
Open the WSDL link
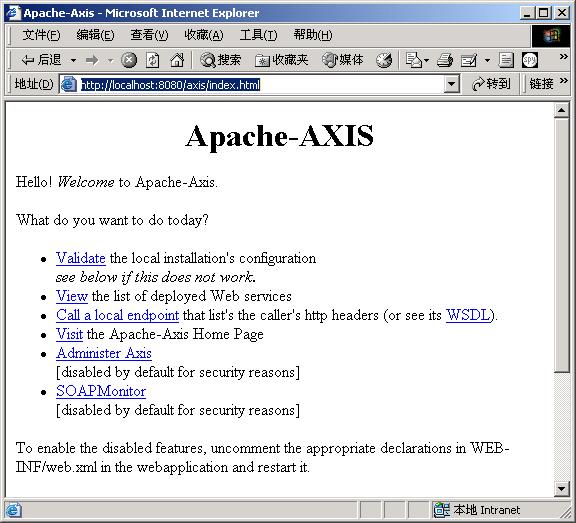point(468,315)
